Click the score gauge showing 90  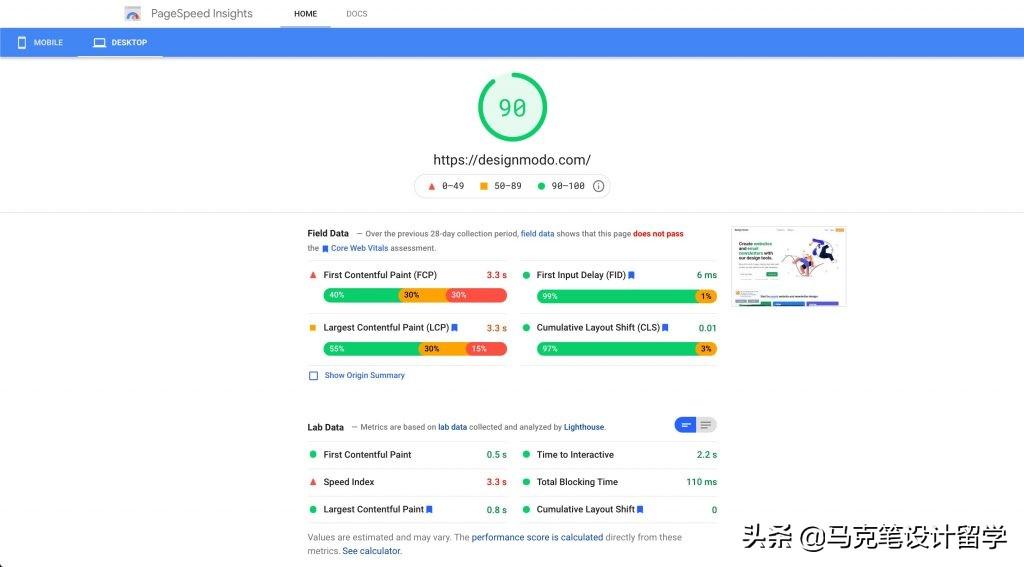click(x=512, y=107)
